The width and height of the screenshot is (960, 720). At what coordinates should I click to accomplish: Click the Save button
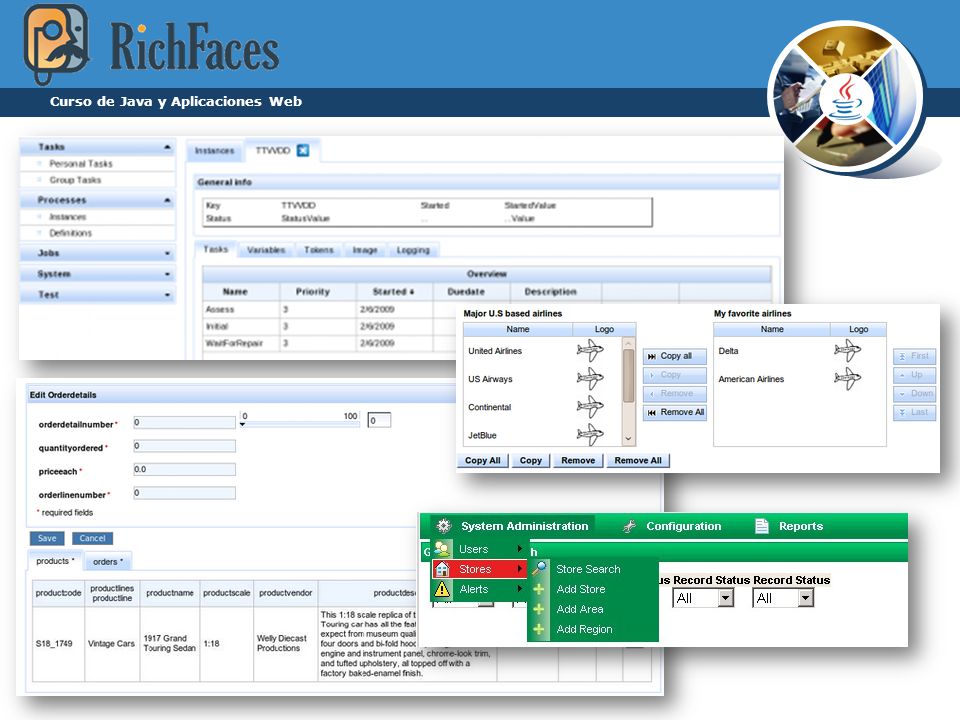(x=47, y=538)
